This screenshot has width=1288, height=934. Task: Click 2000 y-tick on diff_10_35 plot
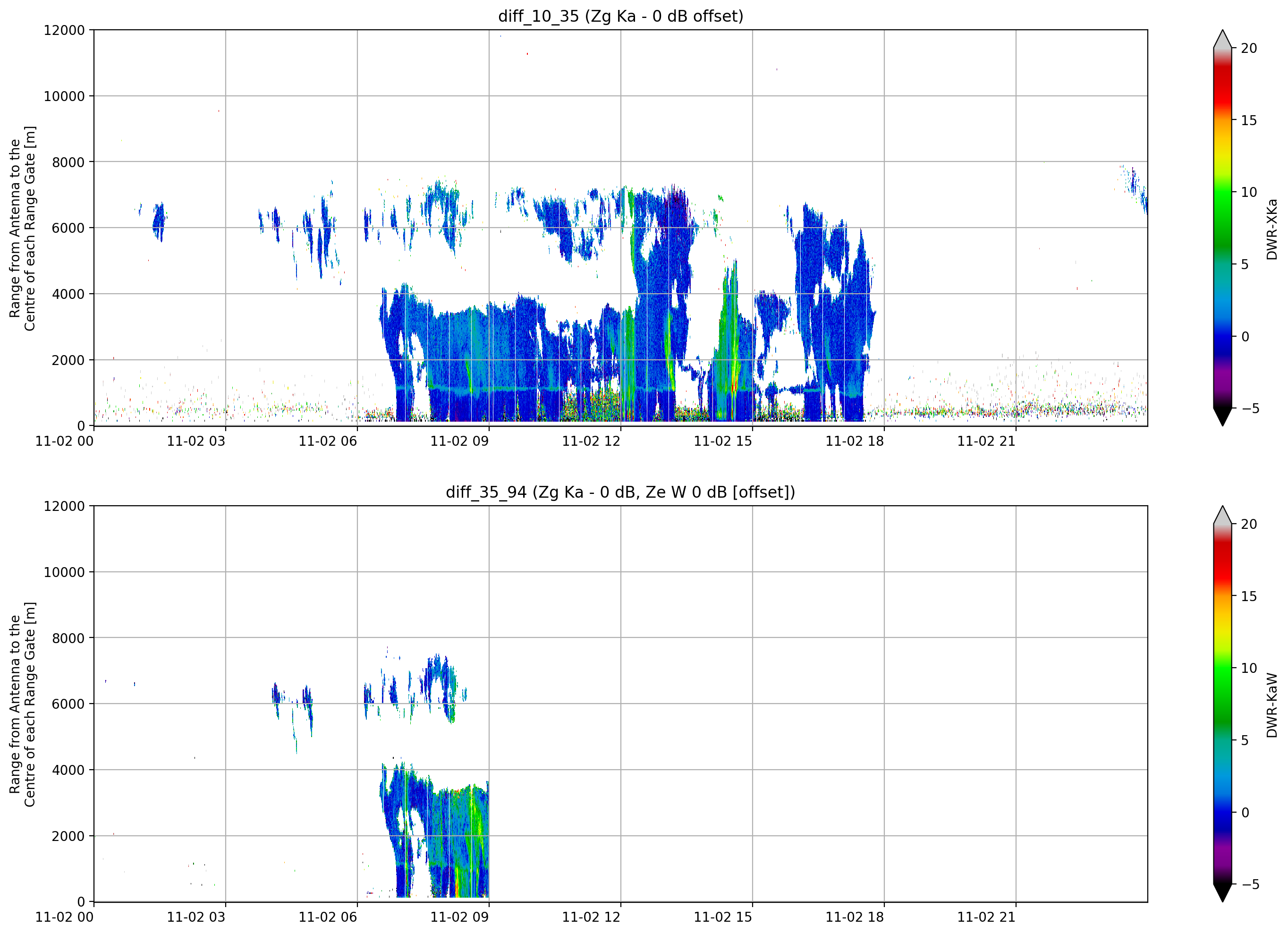point(68,360)
